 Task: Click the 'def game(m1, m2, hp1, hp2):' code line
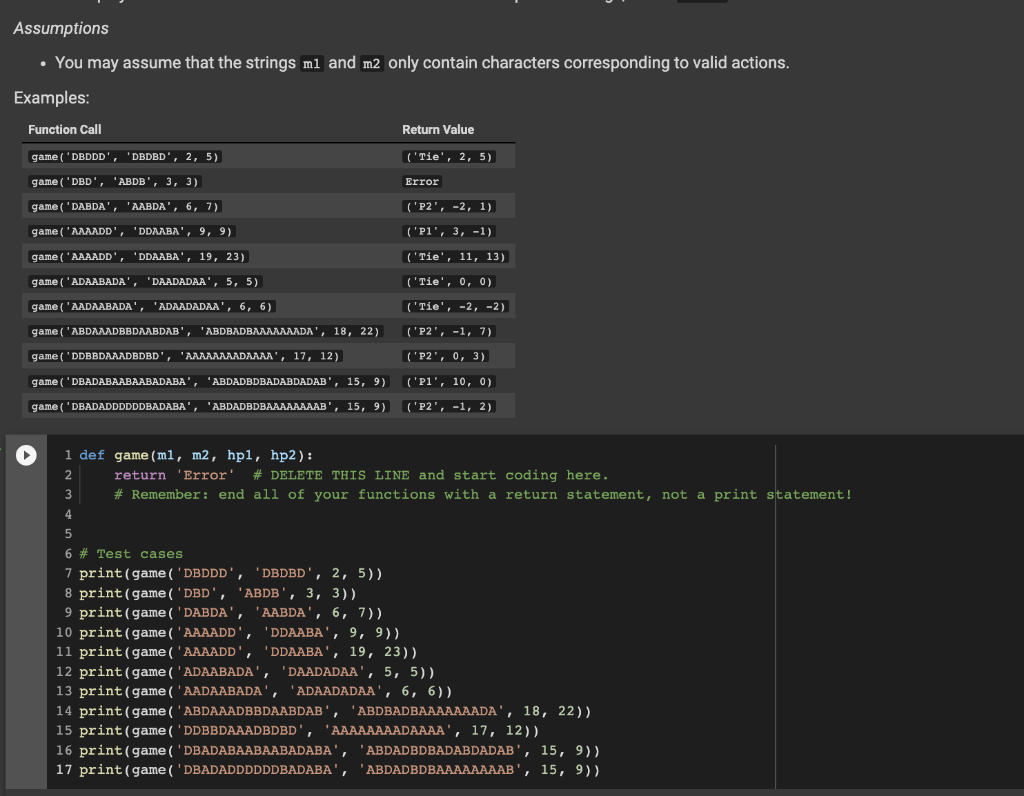(196, 455)
